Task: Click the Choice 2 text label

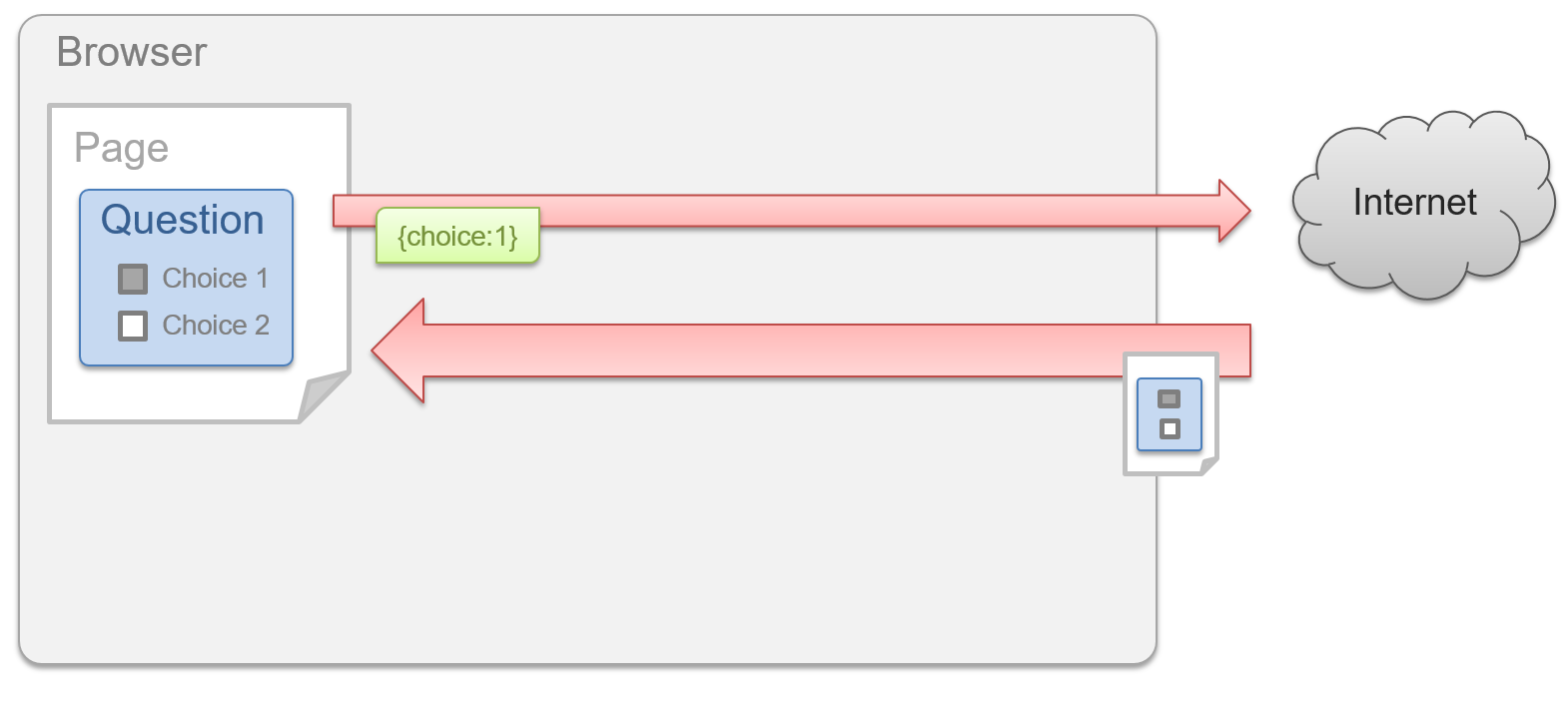Action: click(216, 325)
